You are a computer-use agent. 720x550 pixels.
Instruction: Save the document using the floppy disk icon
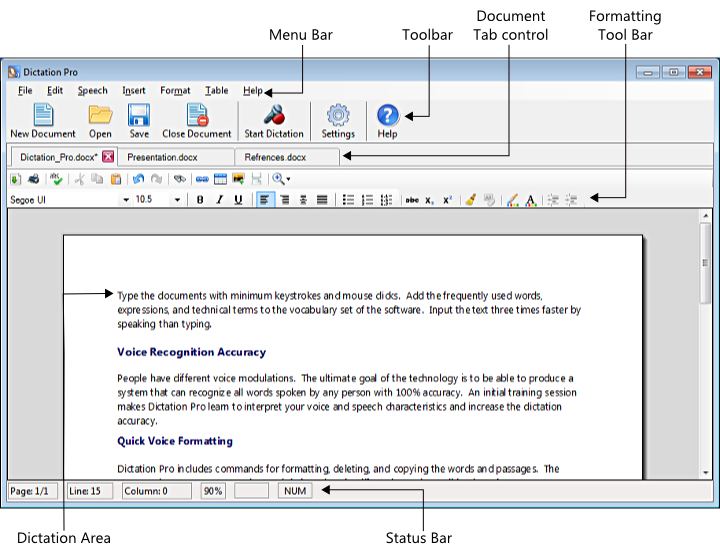coord(139,115)
